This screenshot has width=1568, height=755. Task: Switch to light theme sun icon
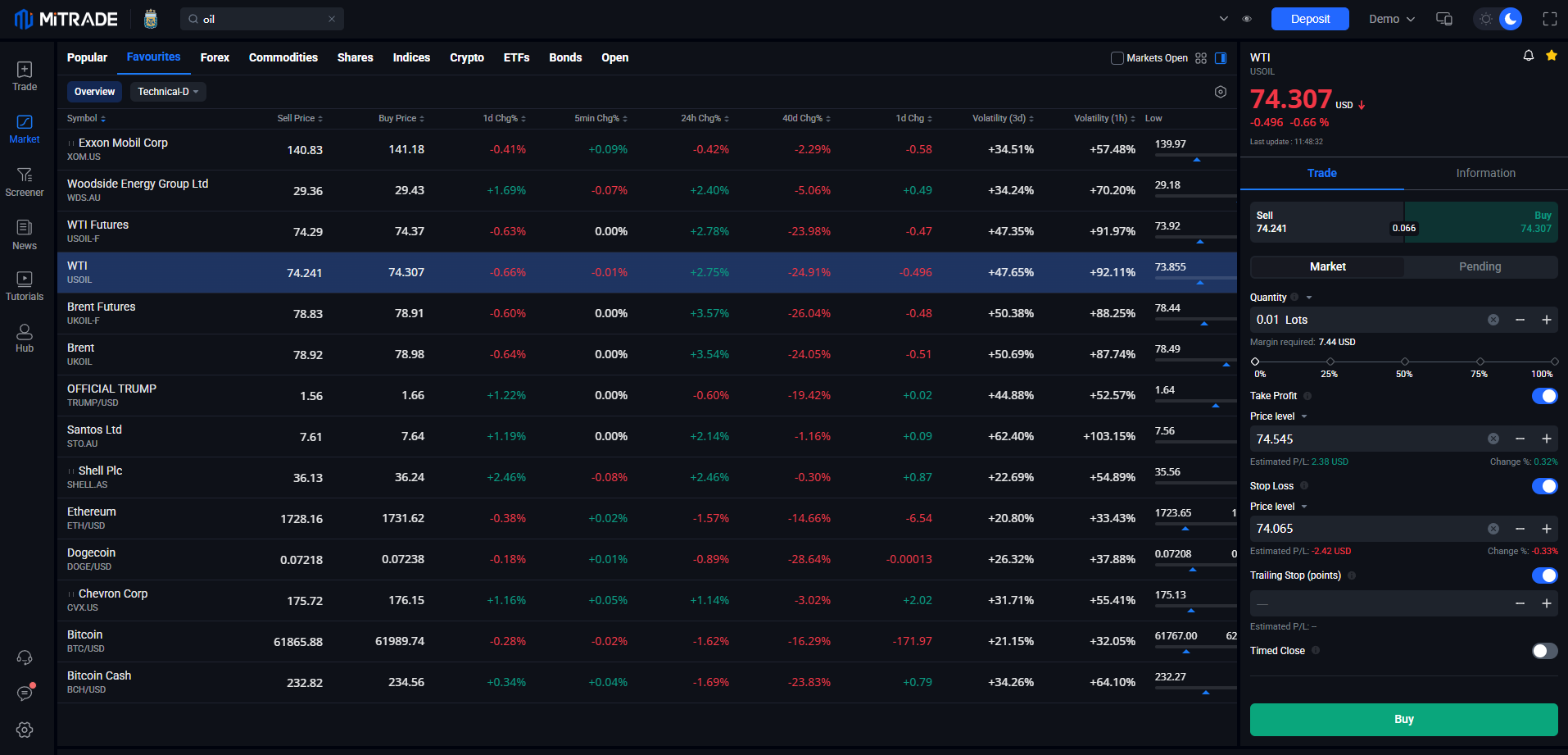(x=1486, y=19)
